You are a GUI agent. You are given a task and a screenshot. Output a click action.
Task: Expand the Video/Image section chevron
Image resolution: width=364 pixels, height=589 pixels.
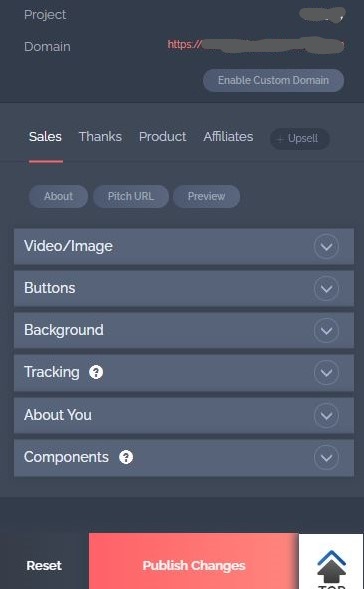click(326, 246)
